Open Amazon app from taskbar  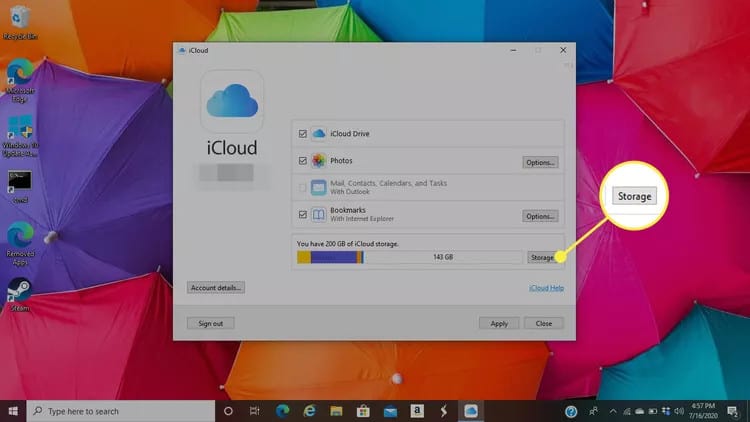point(417,411)
